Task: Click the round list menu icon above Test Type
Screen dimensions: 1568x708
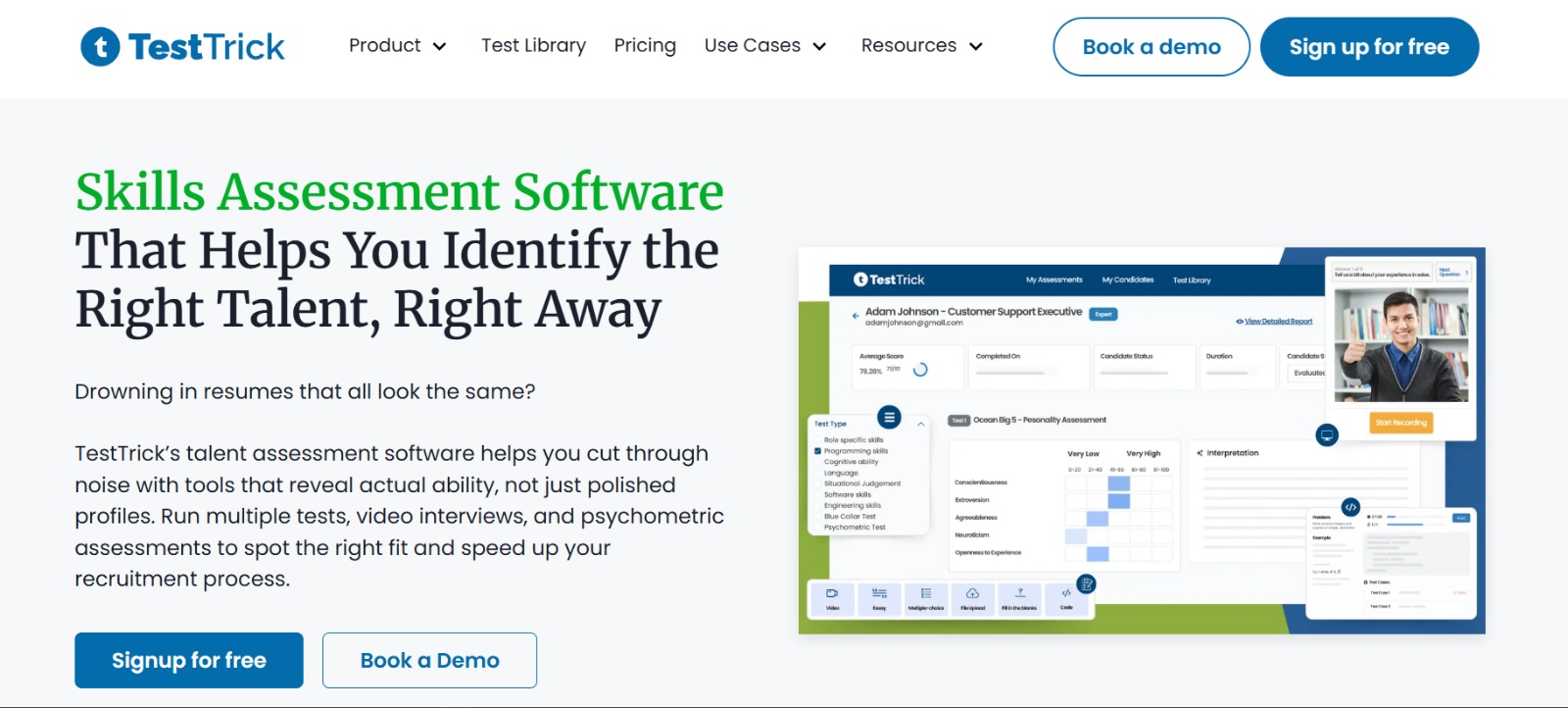Action: click(889, 418)
